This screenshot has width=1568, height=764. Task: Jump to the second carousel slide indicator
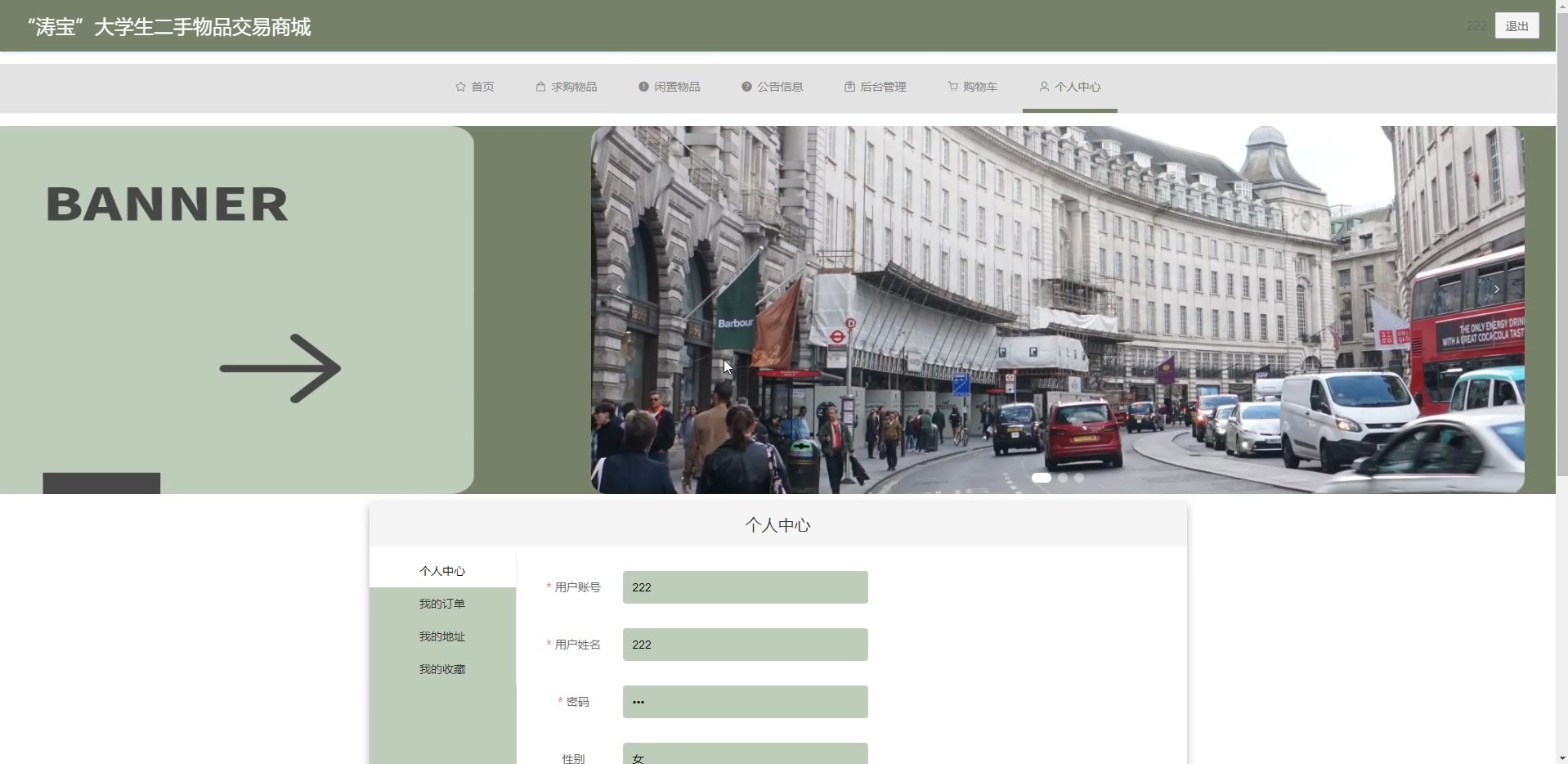click(1063, 478)
